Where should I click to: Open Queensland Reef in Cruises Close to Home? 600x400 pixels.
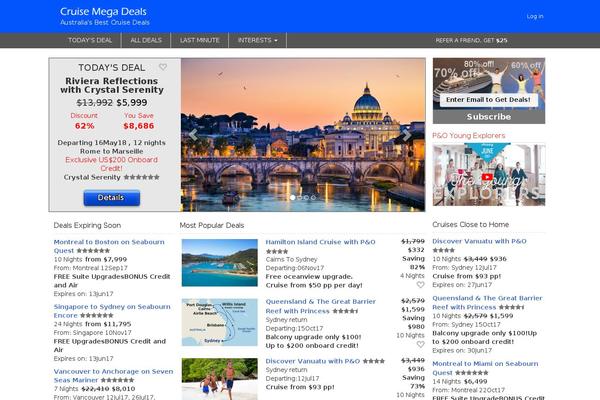488,302
